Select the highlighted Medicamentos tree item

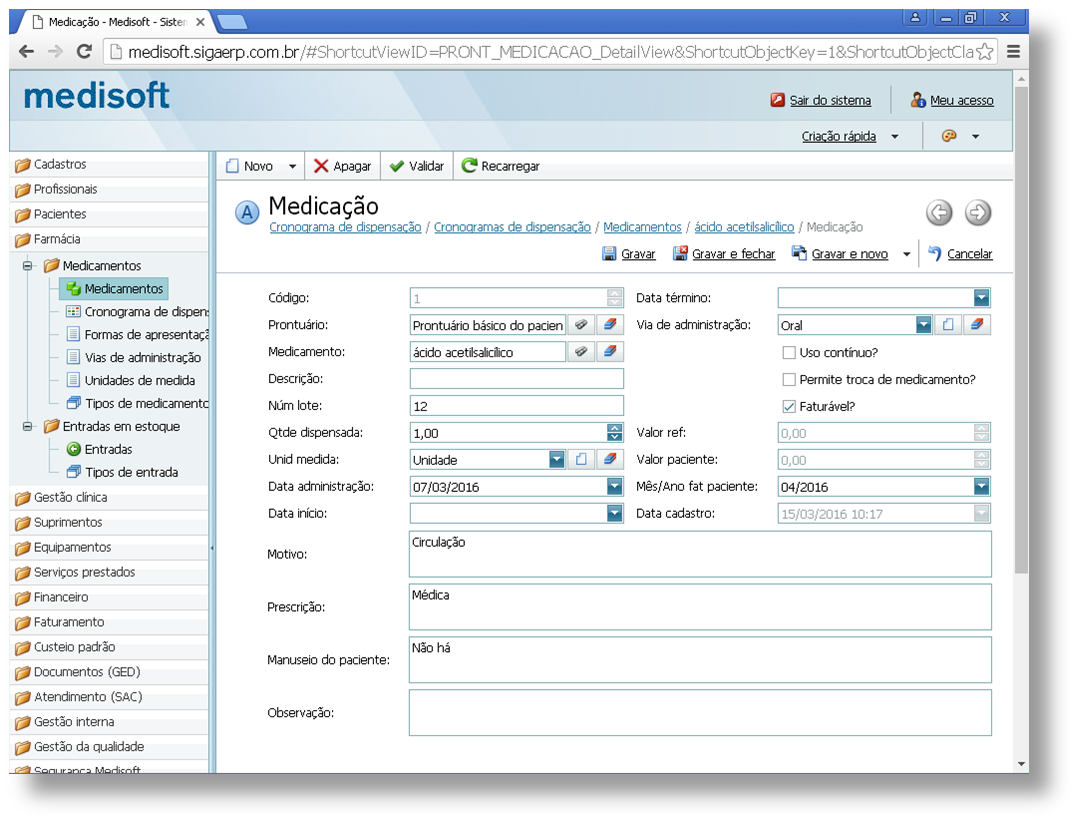pyautogui.click(x=114, y=289)
